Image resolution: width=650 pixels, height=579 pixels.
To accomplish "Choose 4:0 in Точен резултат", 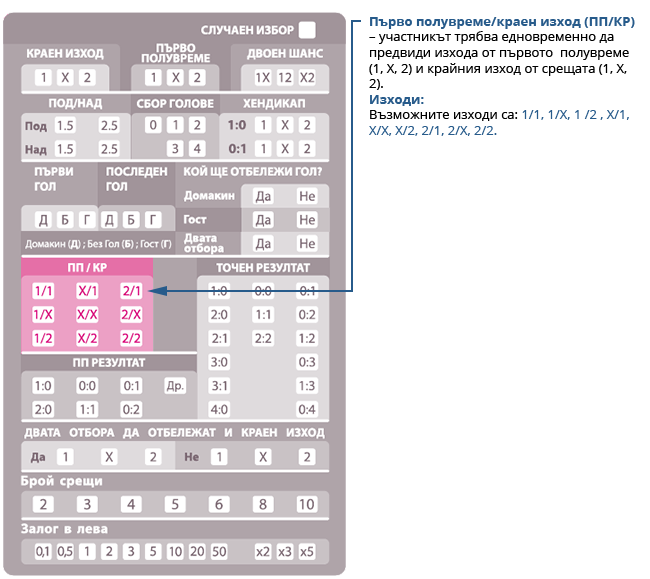I will coord(219,409).
